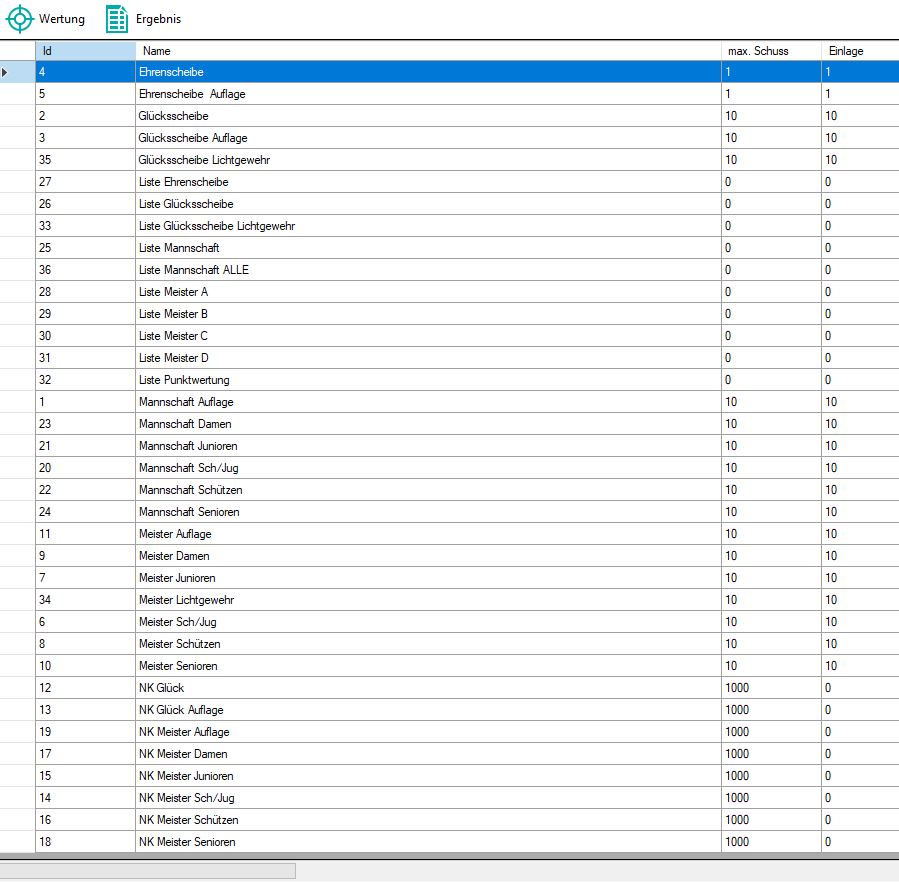Open the Wertung toolbar label
899x882 pixels.
pos(62,19)
